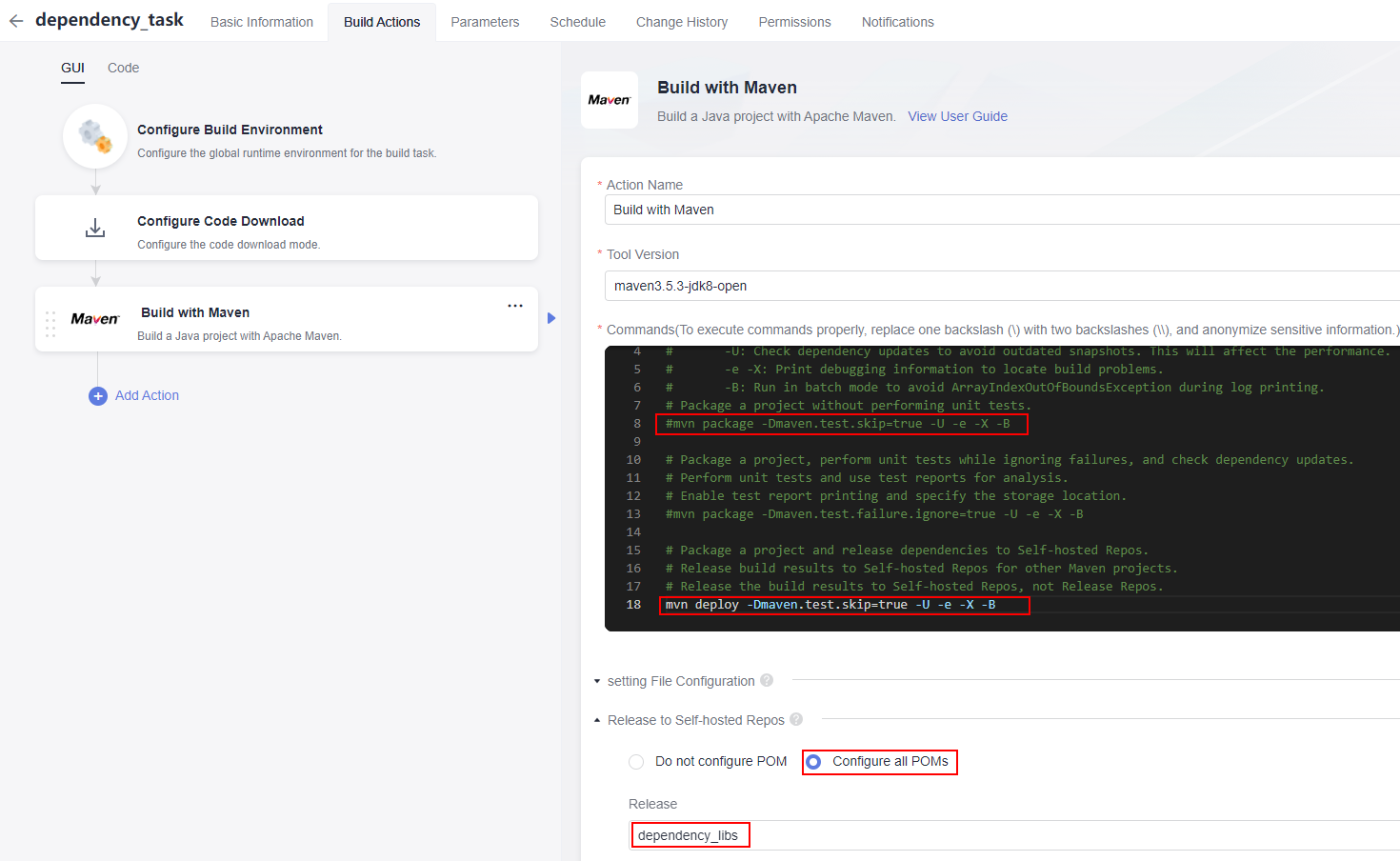Viewport: 1400px width, 861px height.
Task: Switch to Basic Information tab
Action: 262,22
